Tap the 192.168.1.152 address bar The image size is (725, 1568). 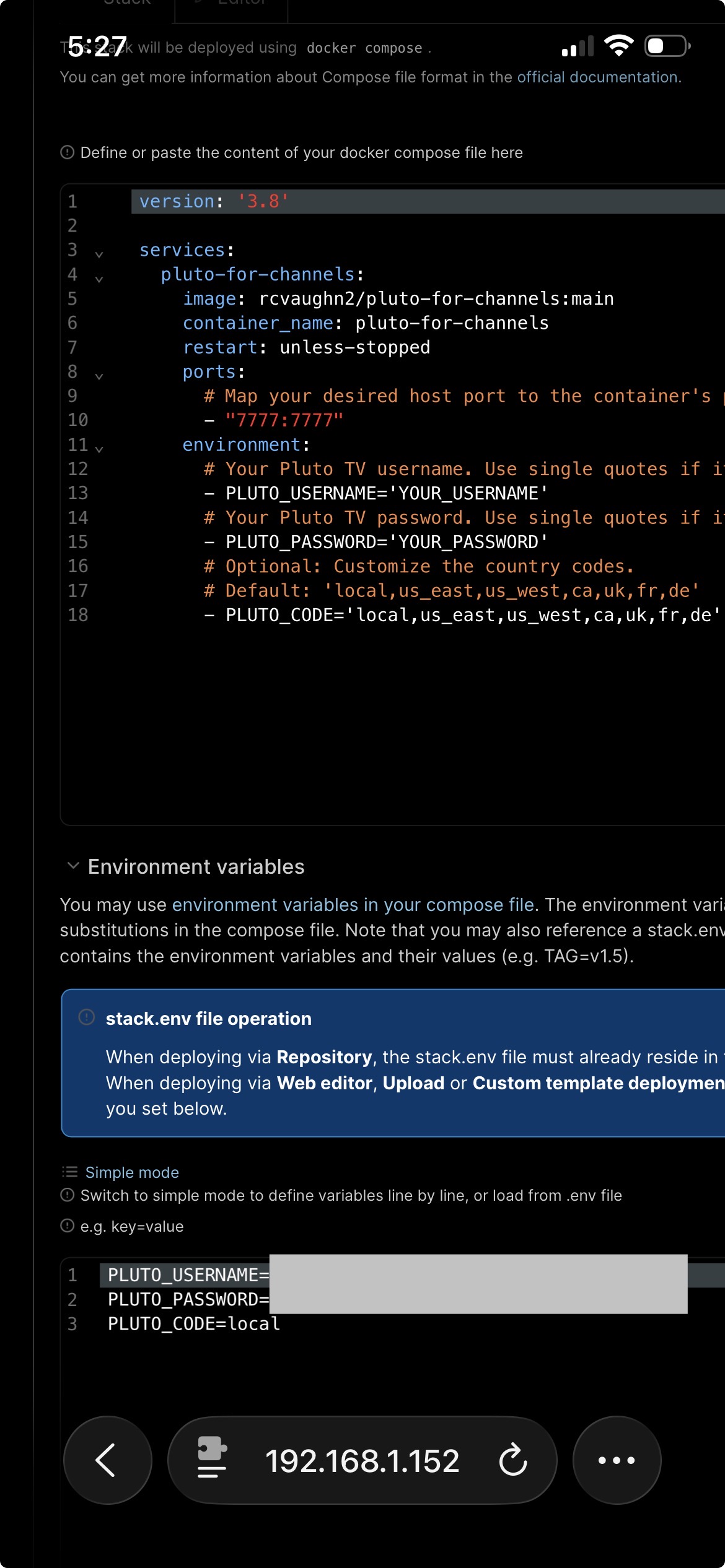[362, 1461]
